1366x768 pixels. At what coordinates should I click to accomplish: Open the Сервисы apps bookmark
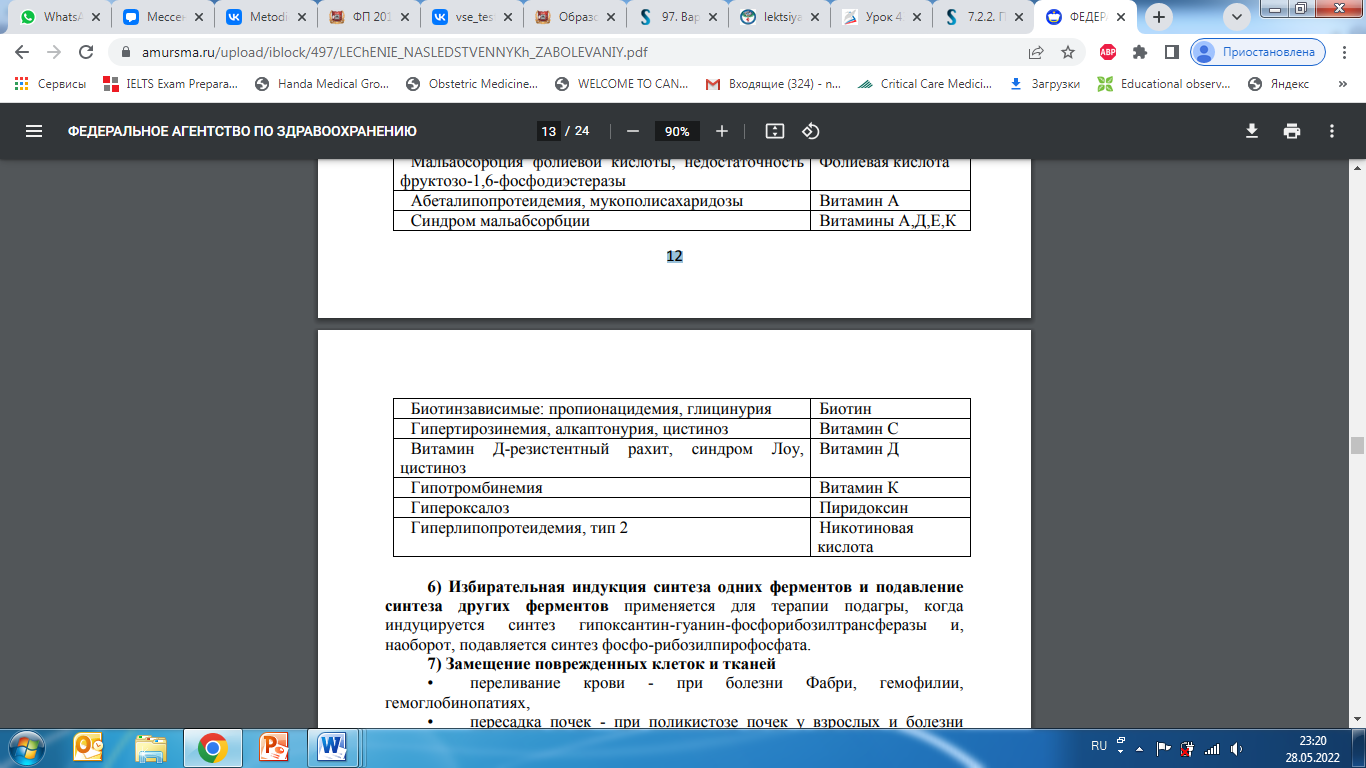(50, 84)
